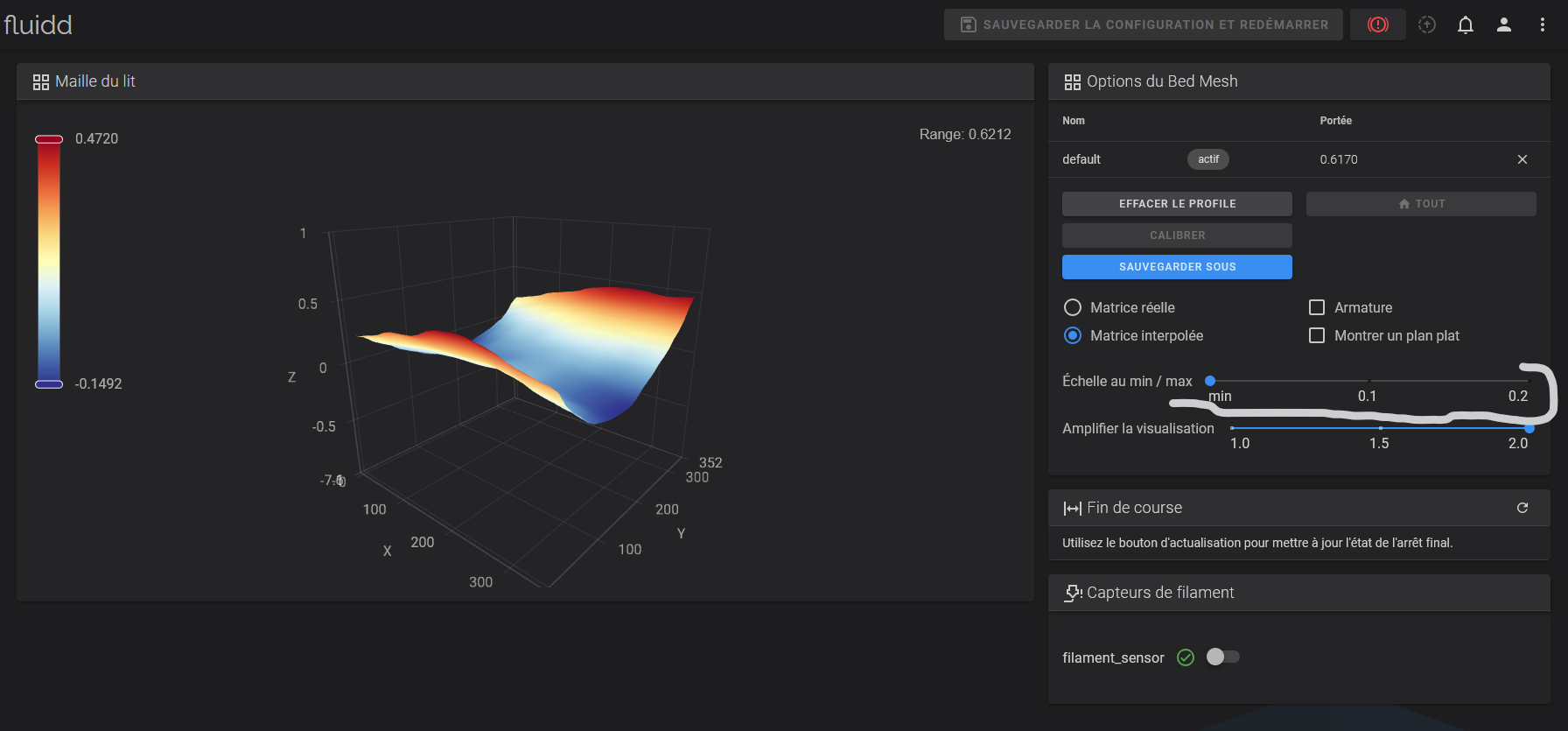The image size is (1568, 731).
Task: Click the Nom column header
Action: pos(1074,121)
